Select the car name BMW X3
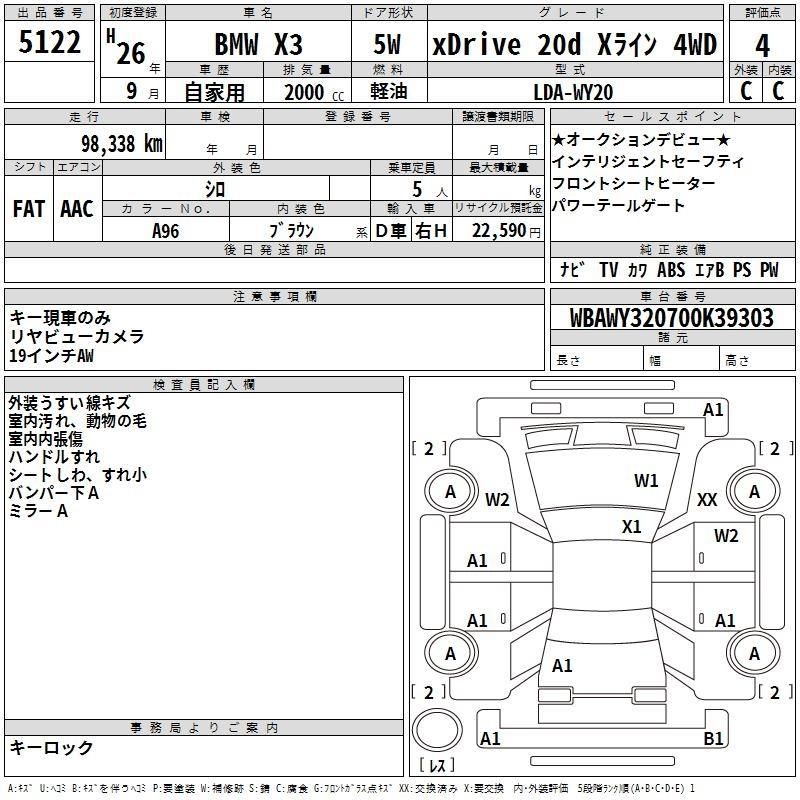 [258, 44]
